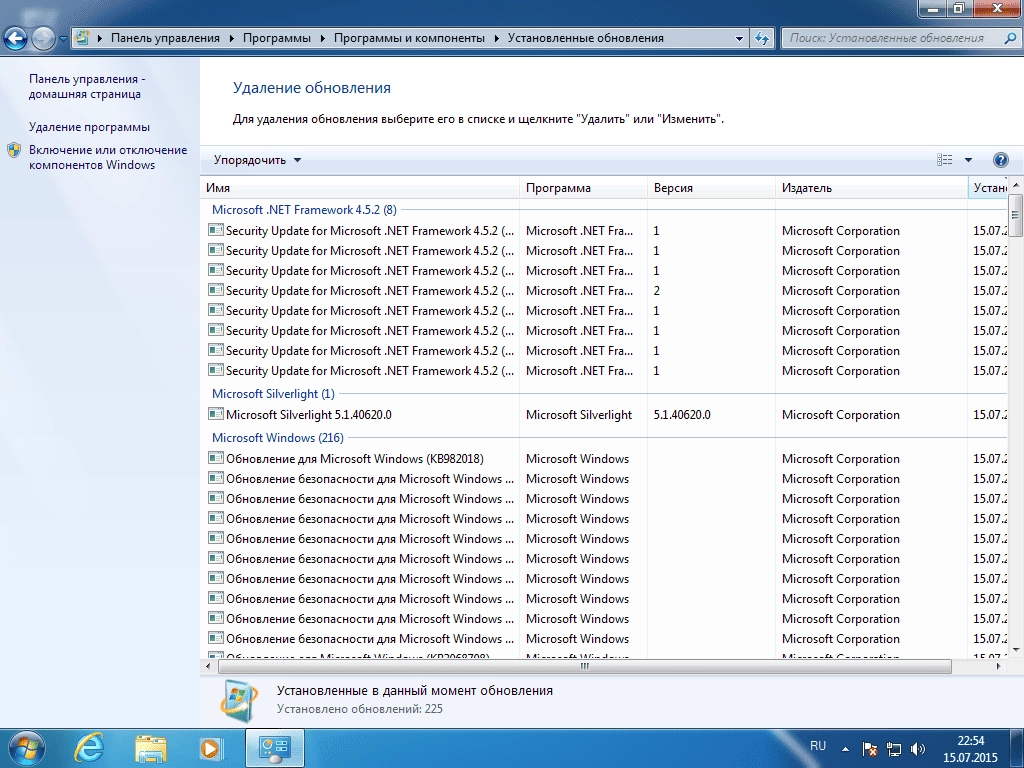Sort by the Версия column header
Screen dimensions: 1024x768
(712, 188)
